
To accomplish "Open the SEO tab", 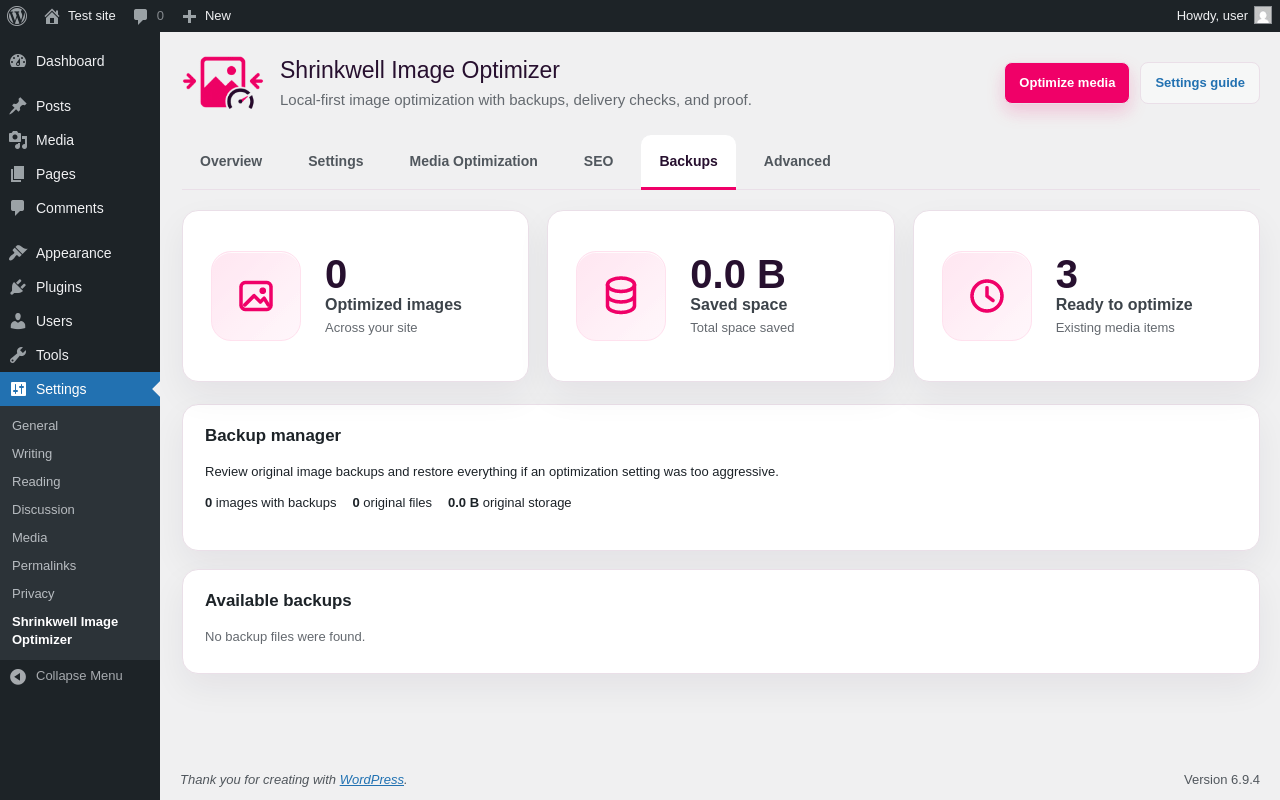I will point(599,161).
